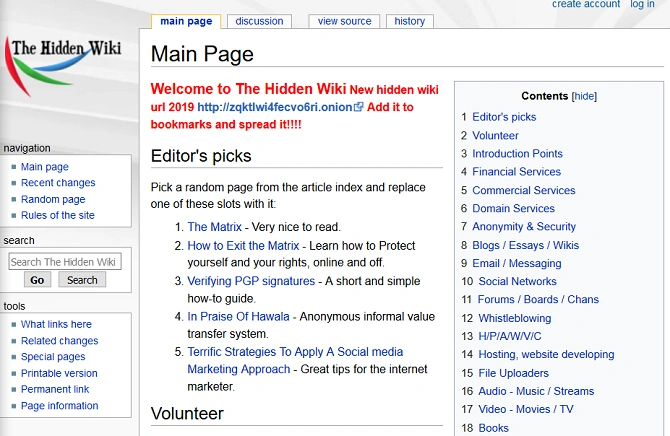Click the external link icon after onion URL
Viewport: 670px width, 436px height.
coord(359,106)
